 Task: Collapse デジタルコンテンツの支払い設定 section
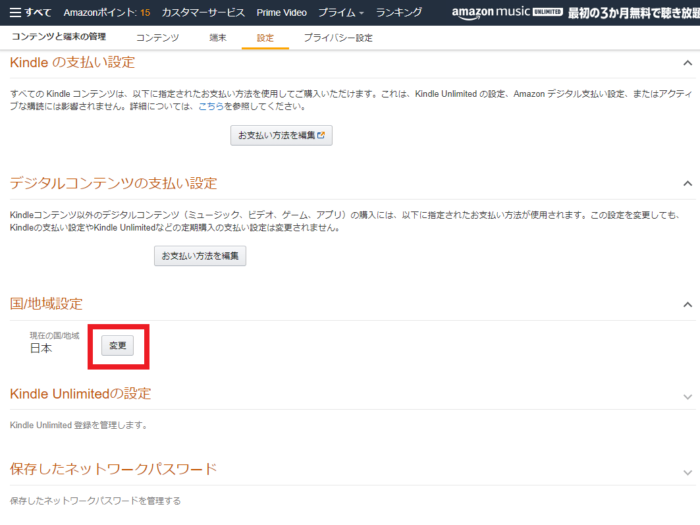[x=688, y=183]
